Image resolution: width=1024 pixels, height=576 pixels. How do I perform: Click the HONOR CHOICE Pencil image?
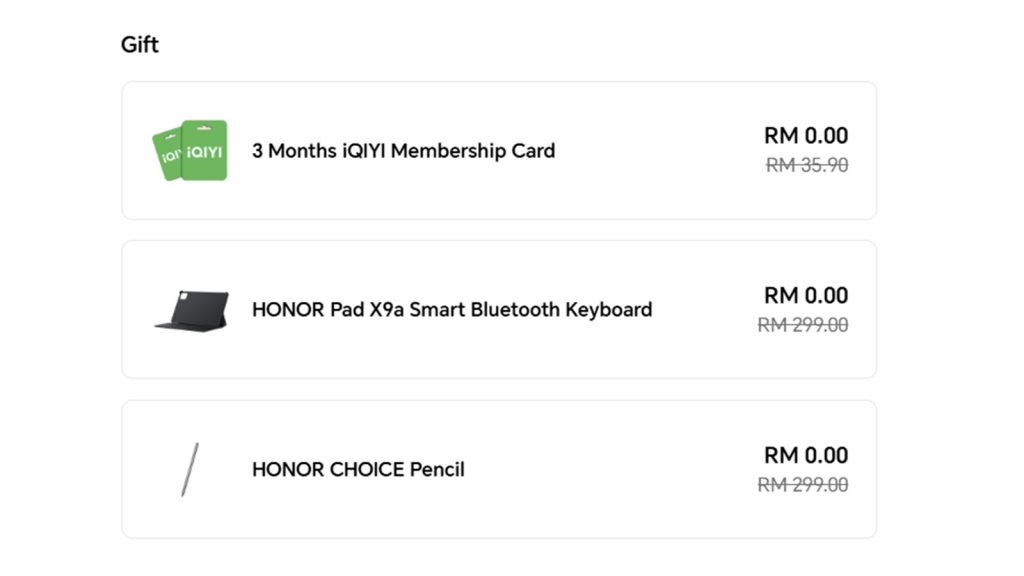(x=189, y=469)
